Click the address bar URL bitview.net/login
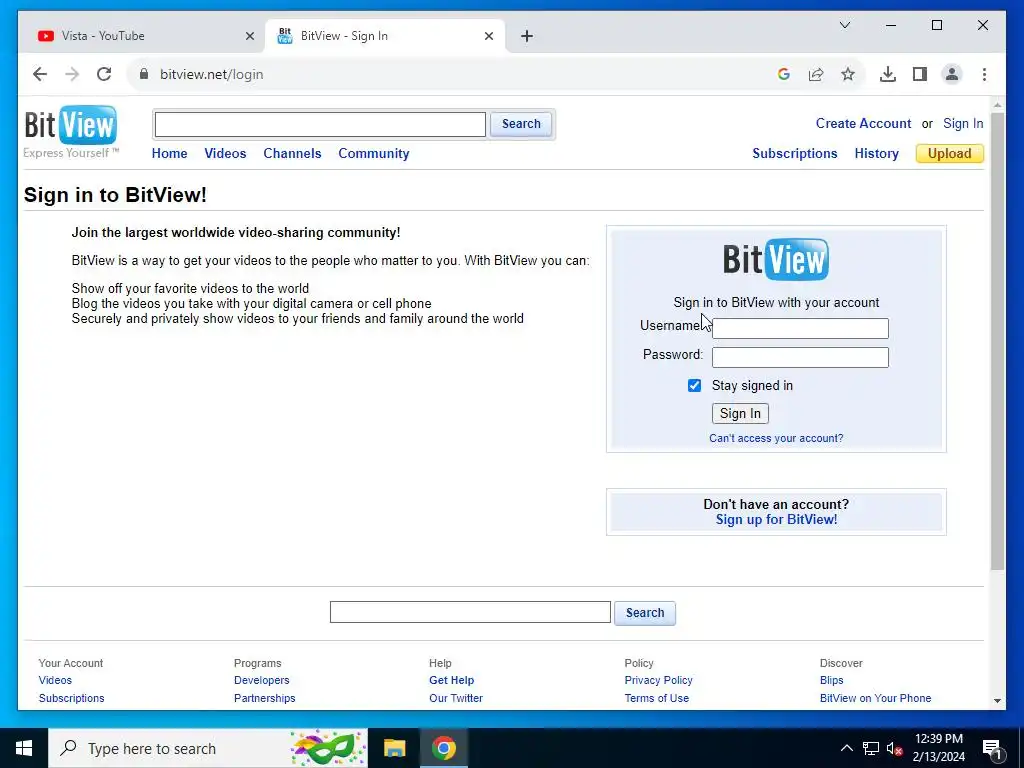1024x768 pixels. coord(212,74)
